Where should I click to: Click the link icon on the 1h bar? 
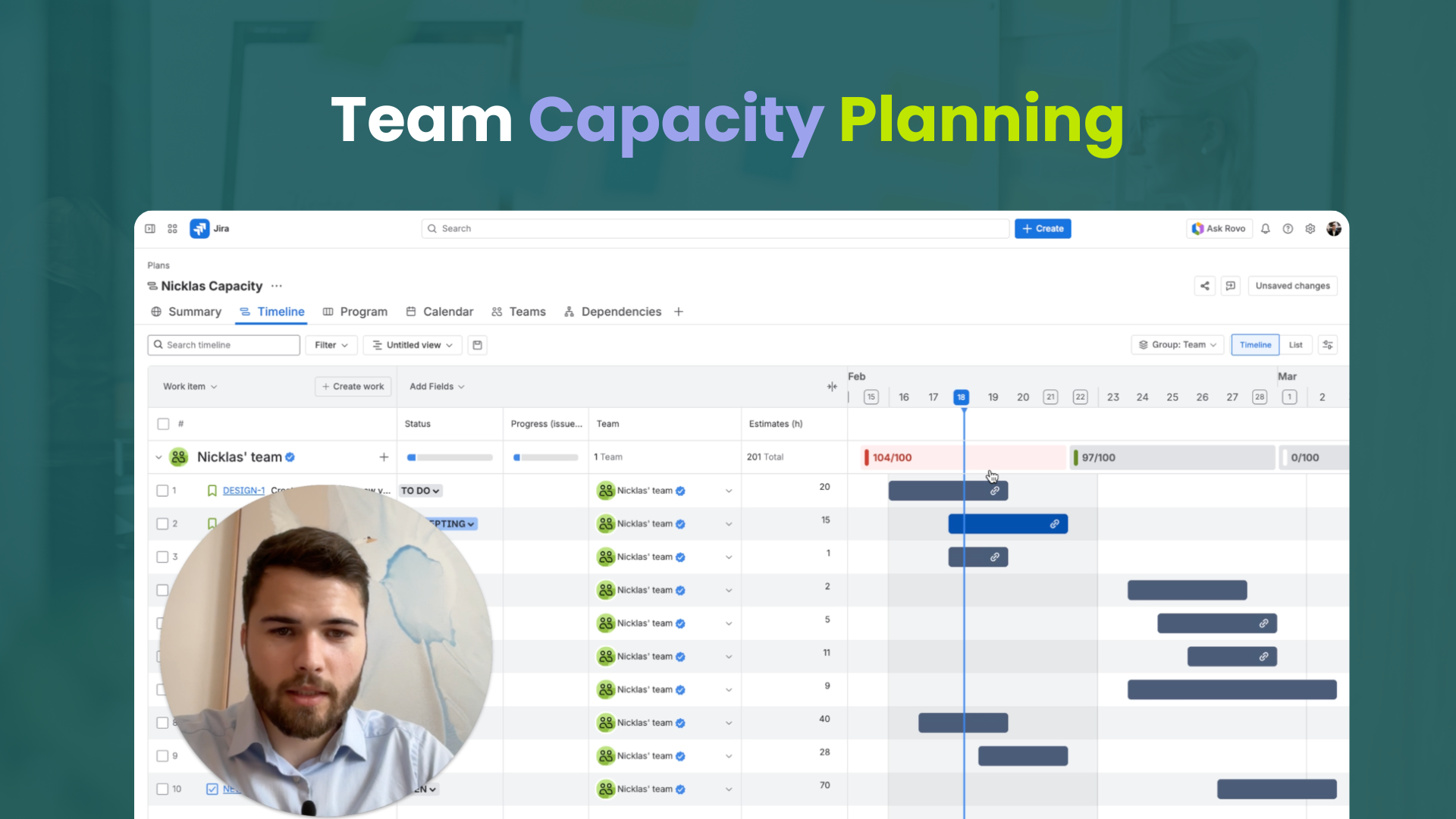pos(995,557)
